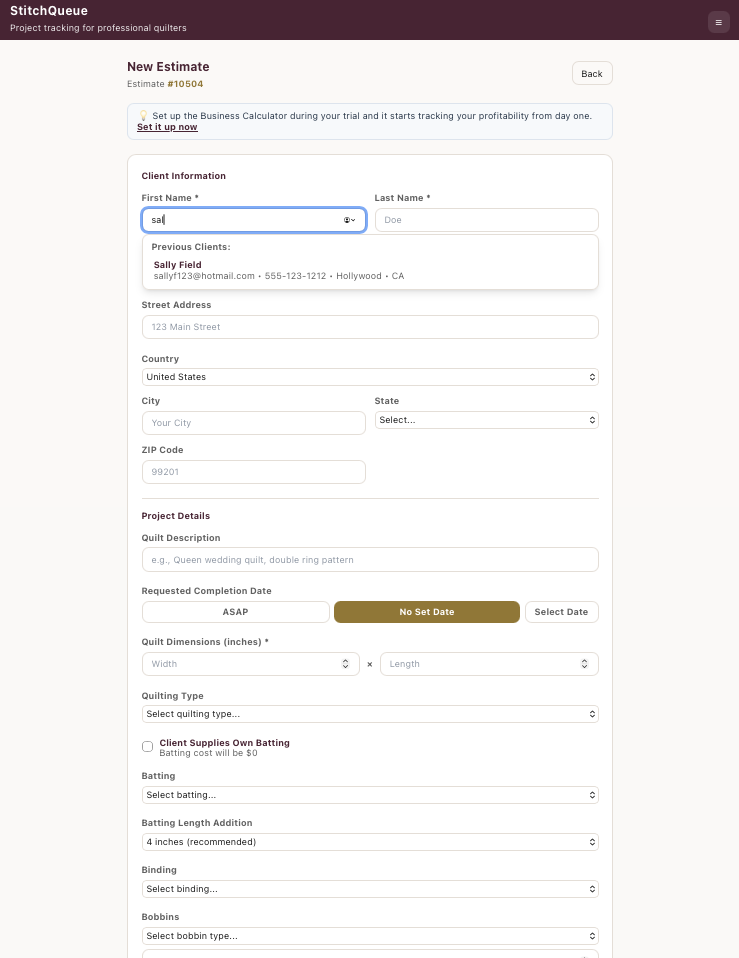Open the Batting dropdown
The height and width of the screenshot is (958, 739).
point(370,795)
